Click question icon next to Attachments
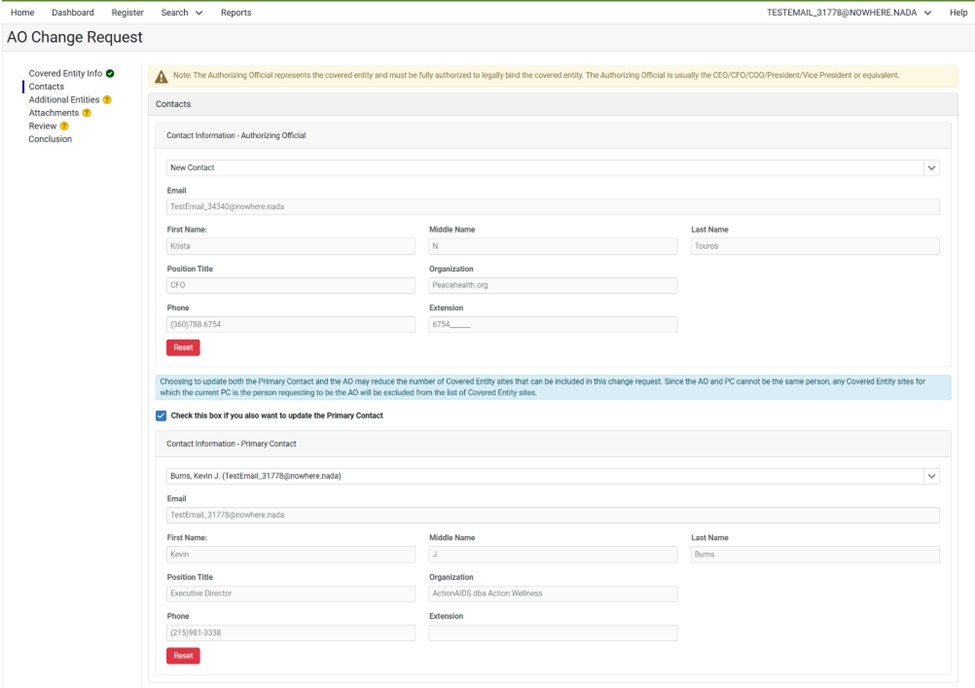975x688 pixels. click(x=86, y=113)
